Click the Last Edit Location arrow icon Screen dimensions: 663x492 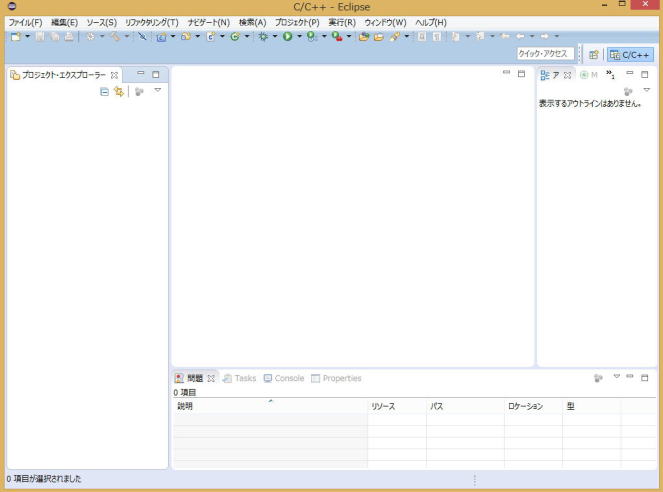(x=505, y=37)
